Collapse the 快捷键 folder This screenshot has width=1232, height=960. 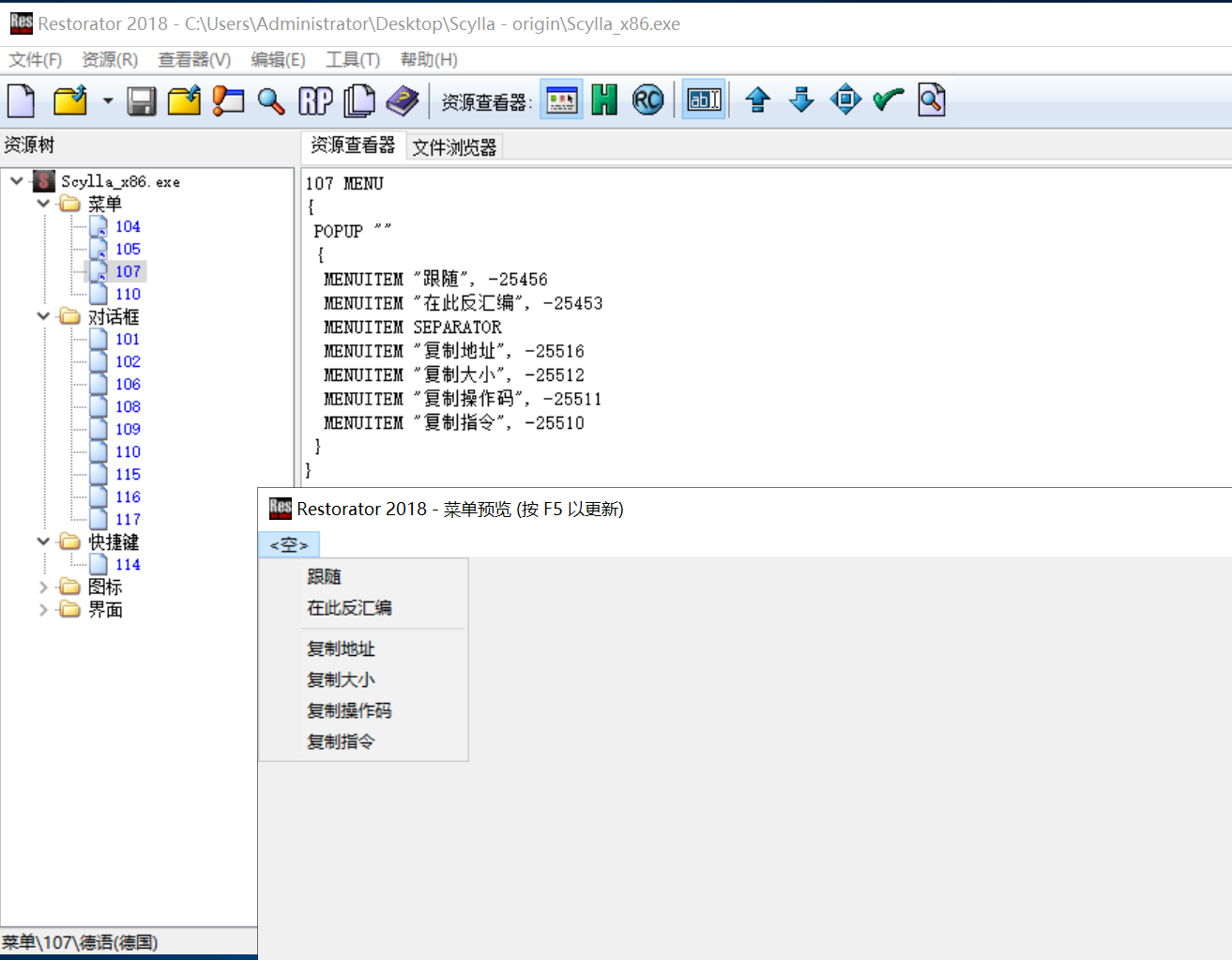click(43, 541)
